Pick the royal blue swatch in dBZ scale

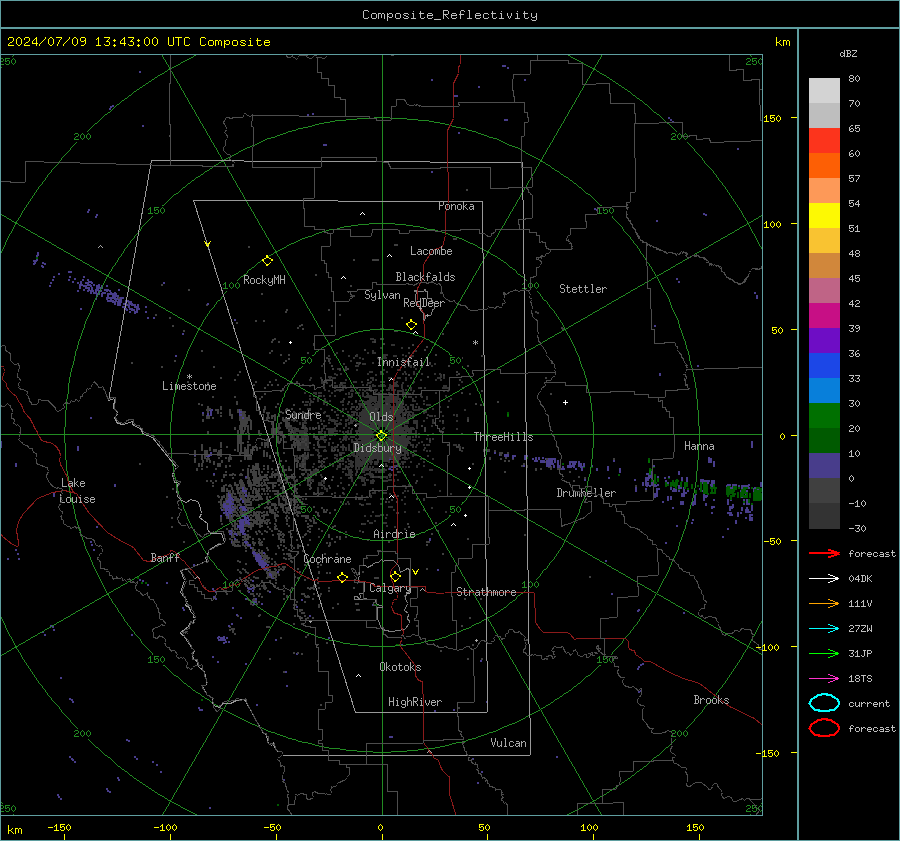(824, 365)
